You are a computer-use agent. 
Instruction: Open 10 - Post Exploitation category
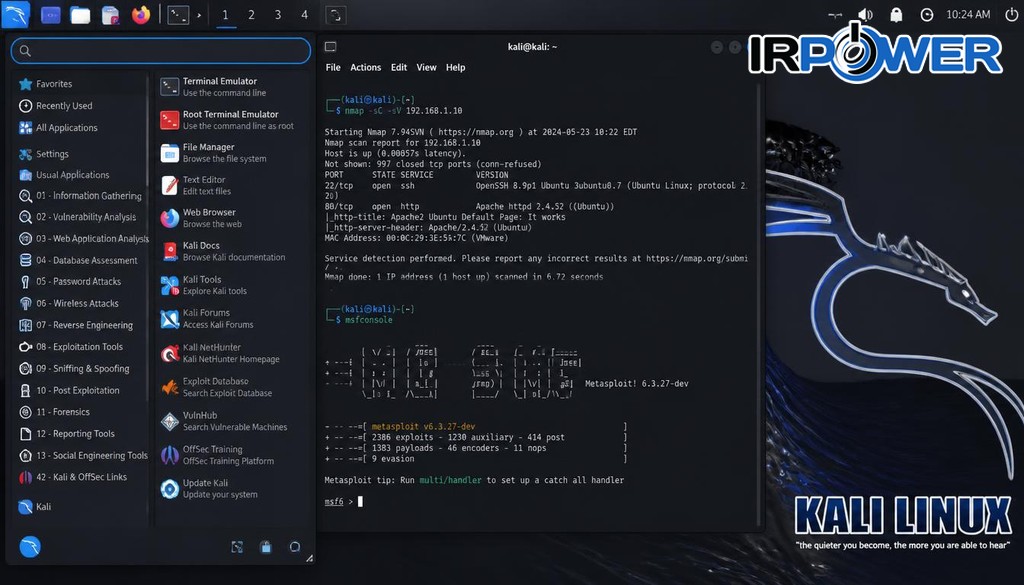78,390
